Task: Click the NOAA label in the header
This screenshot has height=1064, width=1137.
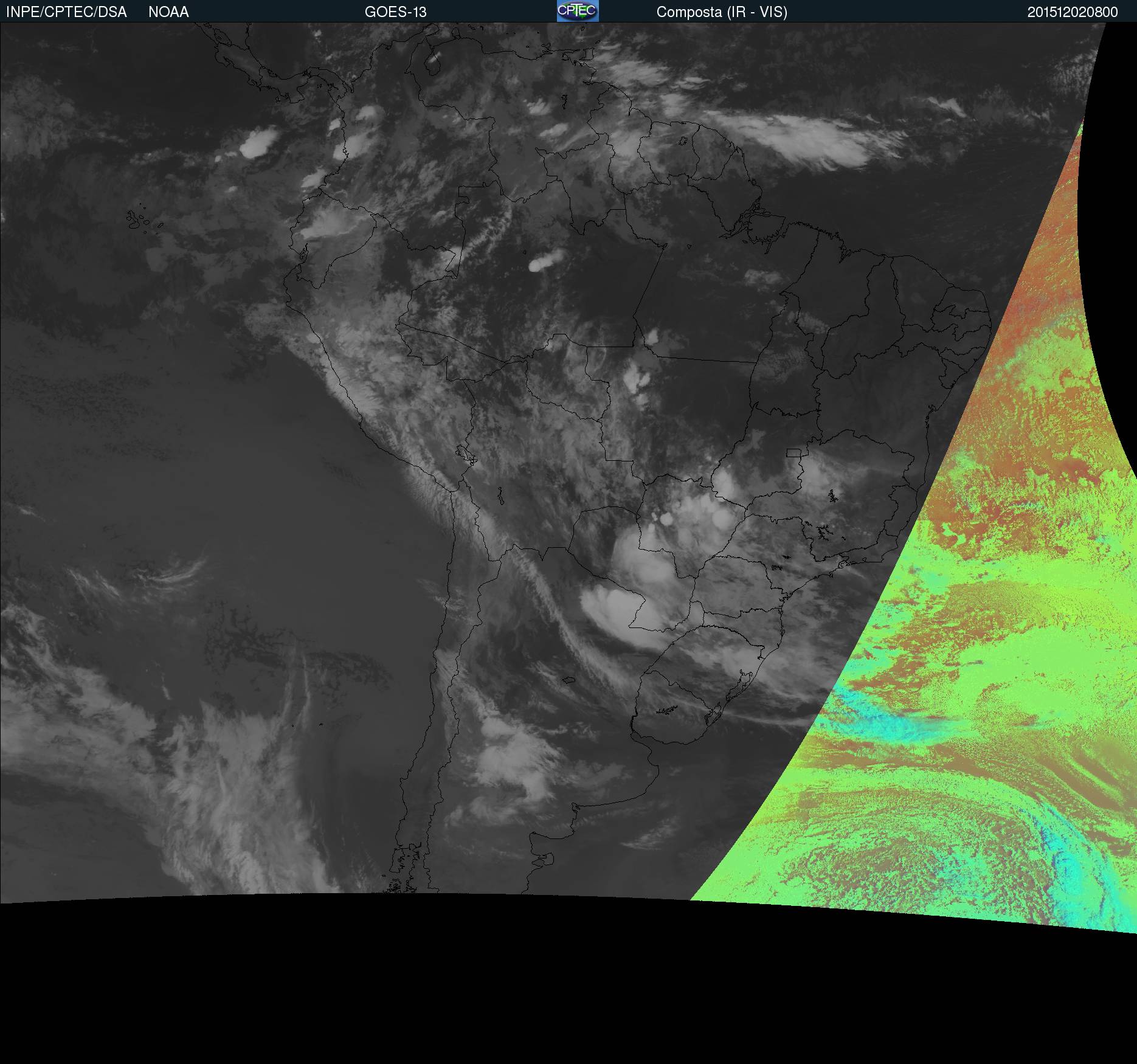Action: pos(168,12)
